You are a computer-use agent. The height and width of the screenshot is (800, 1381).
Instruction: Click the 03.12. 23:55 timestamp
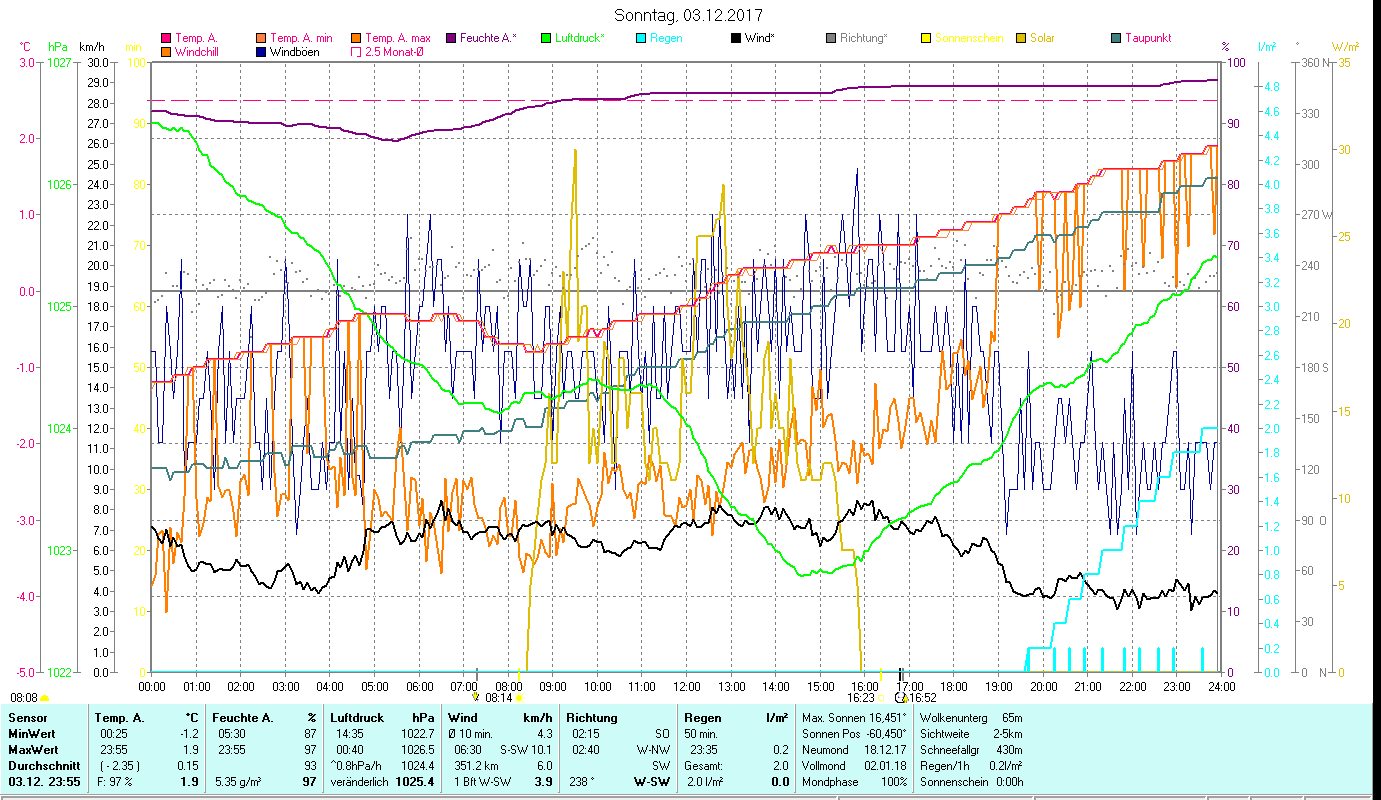43,782
